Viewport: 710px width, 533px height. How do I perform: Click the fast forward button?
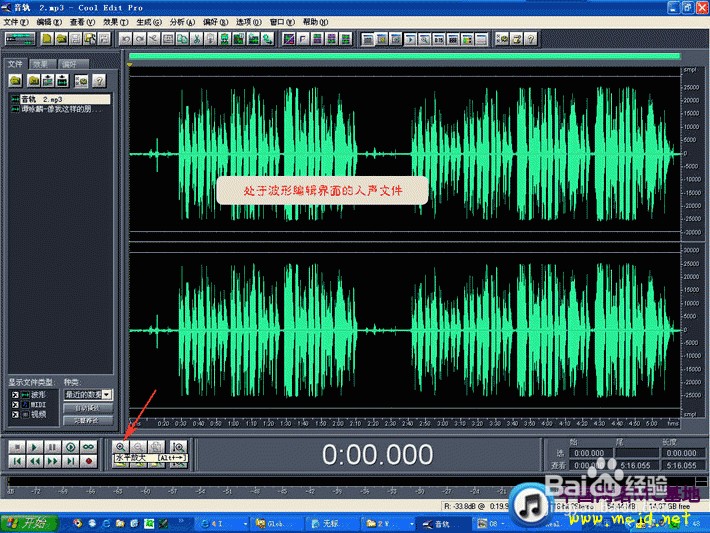(53, 461)
